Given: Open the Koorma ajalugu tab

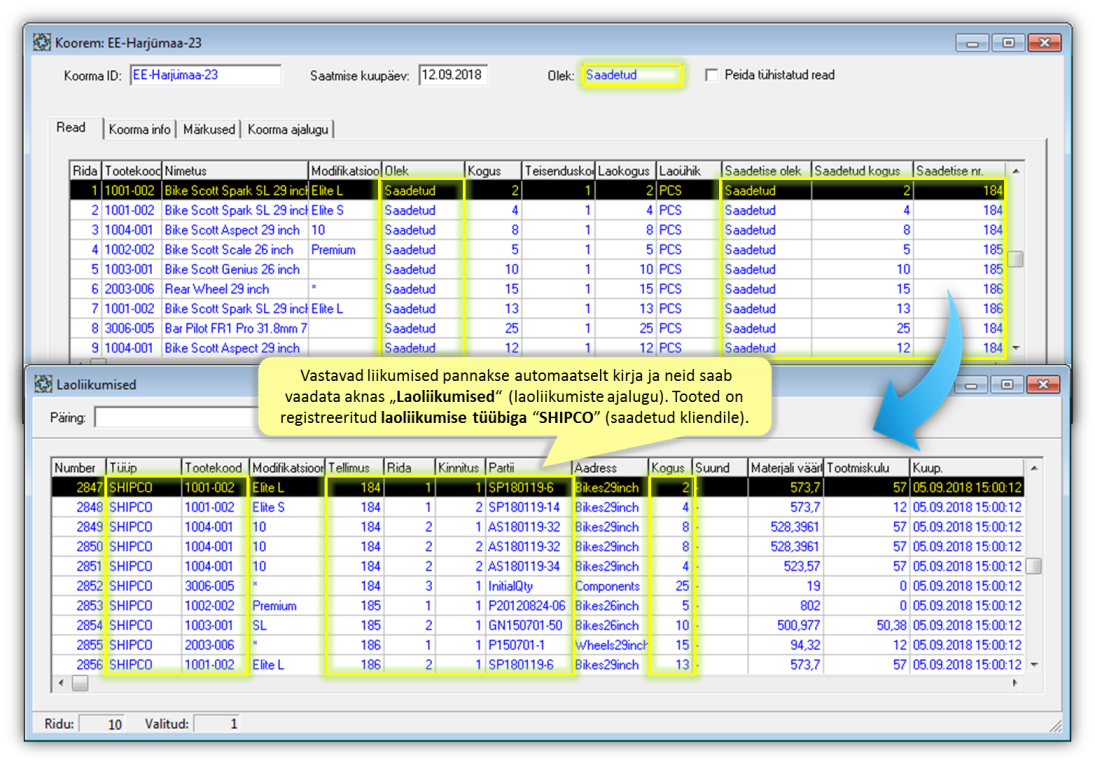Looking at the screenshot, I should point(288,129).
